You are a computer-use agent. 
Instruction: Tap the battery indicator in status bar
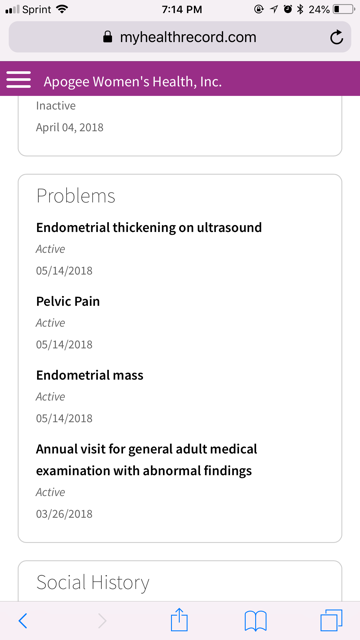343,9
